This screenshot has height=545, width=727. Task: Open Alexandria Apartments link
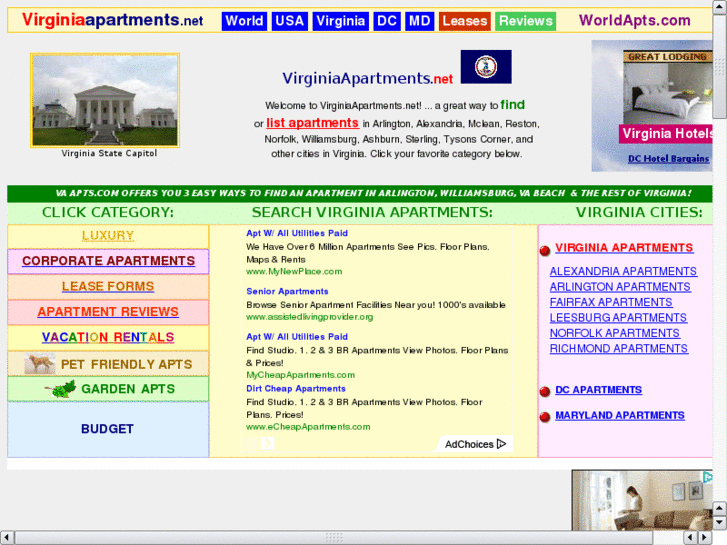pos(623,271)
